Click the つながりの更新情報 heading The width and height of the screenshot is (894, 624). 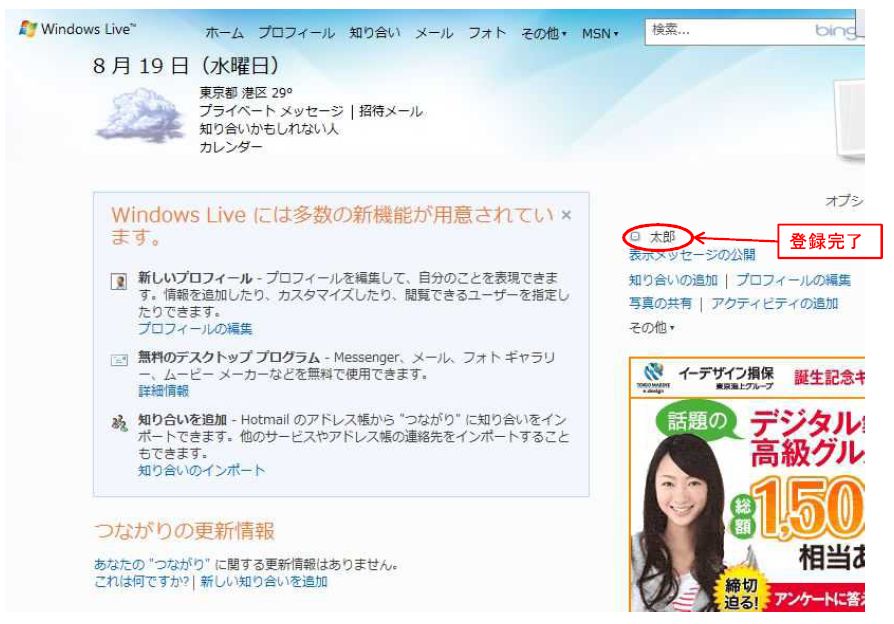tap(184, 530)
